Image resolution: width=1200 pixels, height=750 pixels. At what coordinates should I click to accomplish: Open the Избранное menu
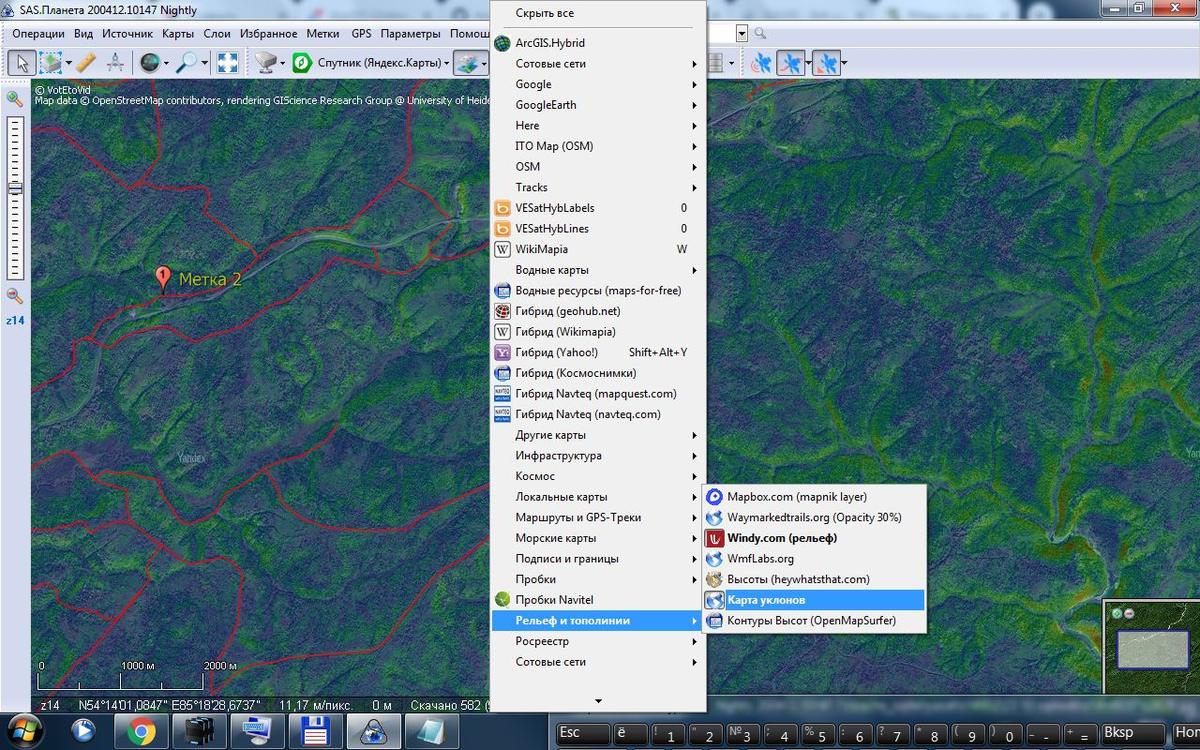coord(268,33)
